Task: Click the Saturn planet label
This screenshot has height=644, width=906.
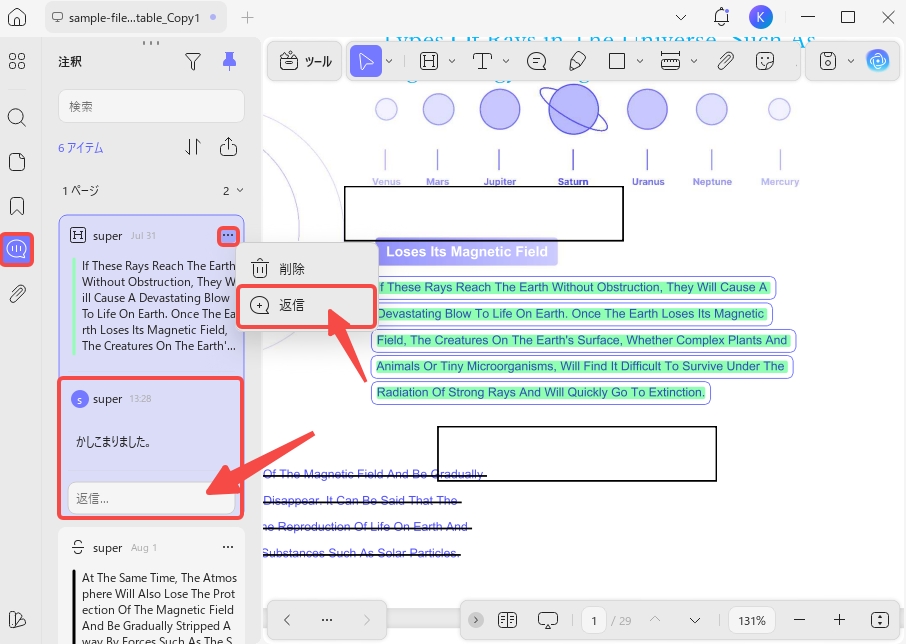Action: [x=573, y=181]
